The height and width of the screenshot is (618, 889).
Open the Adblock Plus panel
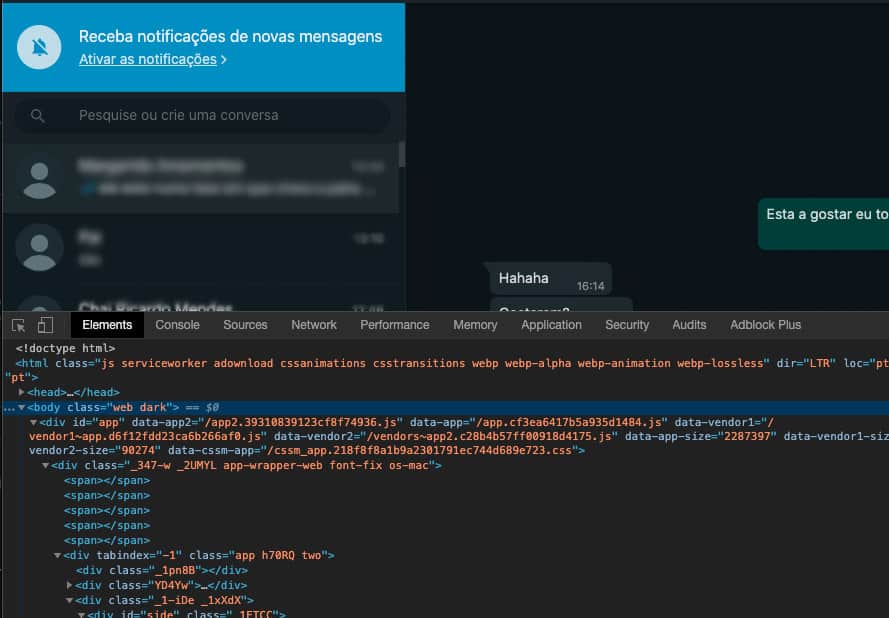point(765,324)
